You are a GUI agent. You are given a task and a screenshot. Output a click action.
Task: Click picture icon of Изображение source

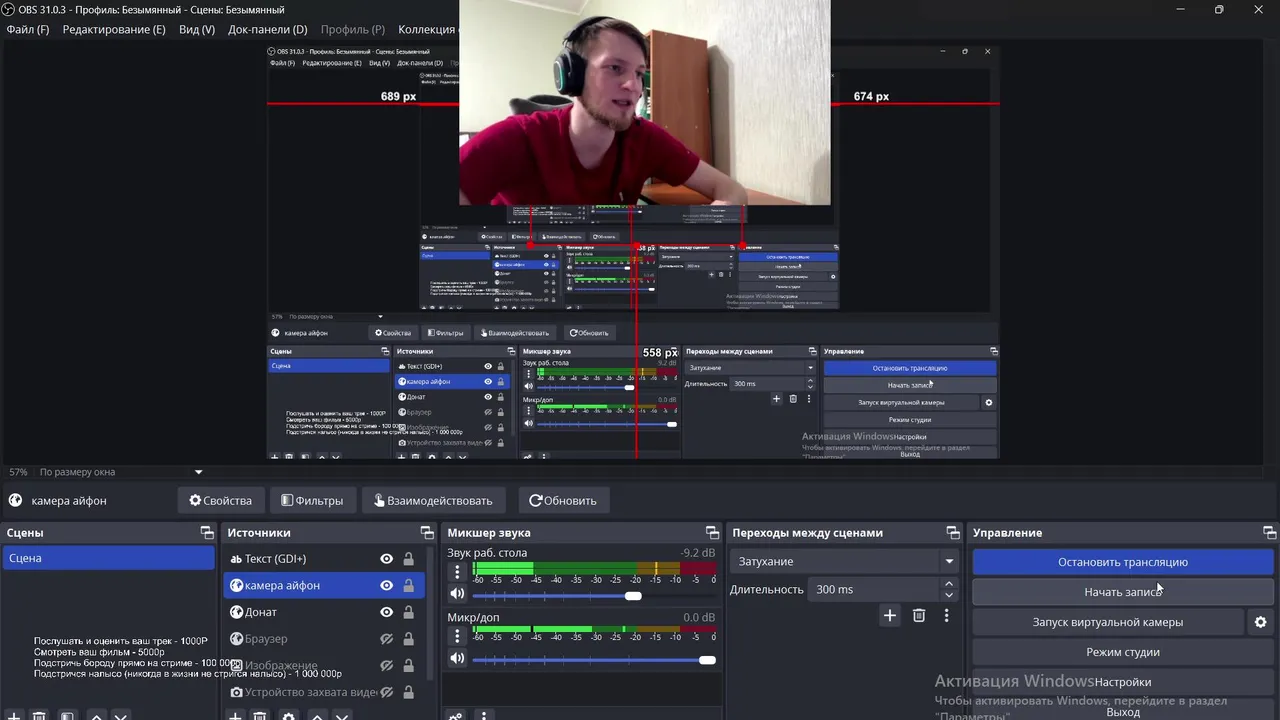[237, 665]
